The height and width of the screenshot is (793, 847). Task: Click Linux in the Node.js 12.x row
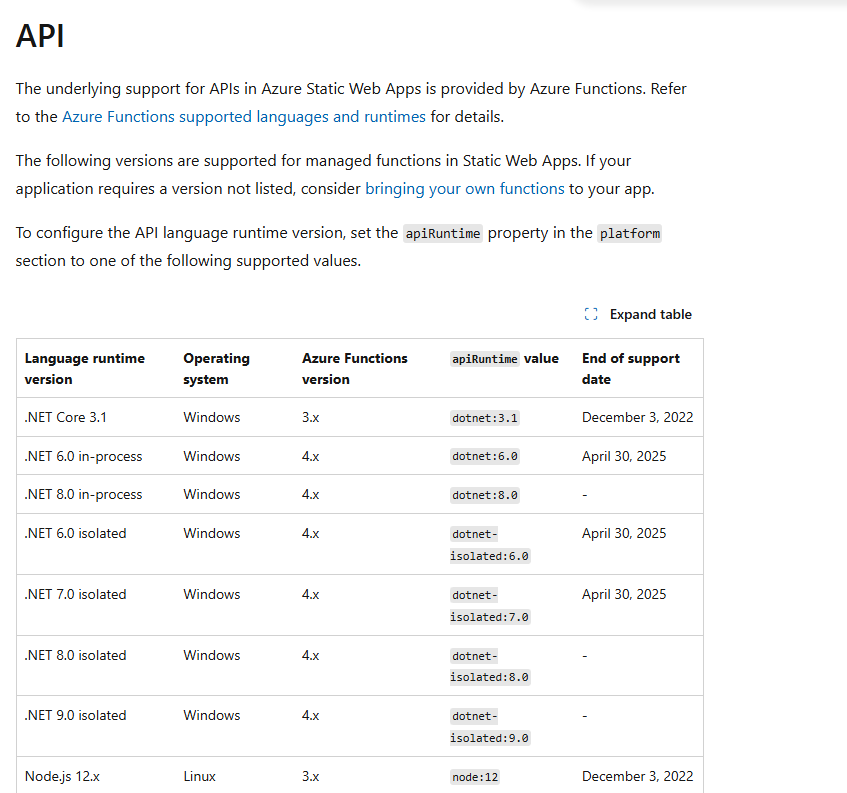pos(199,777)
